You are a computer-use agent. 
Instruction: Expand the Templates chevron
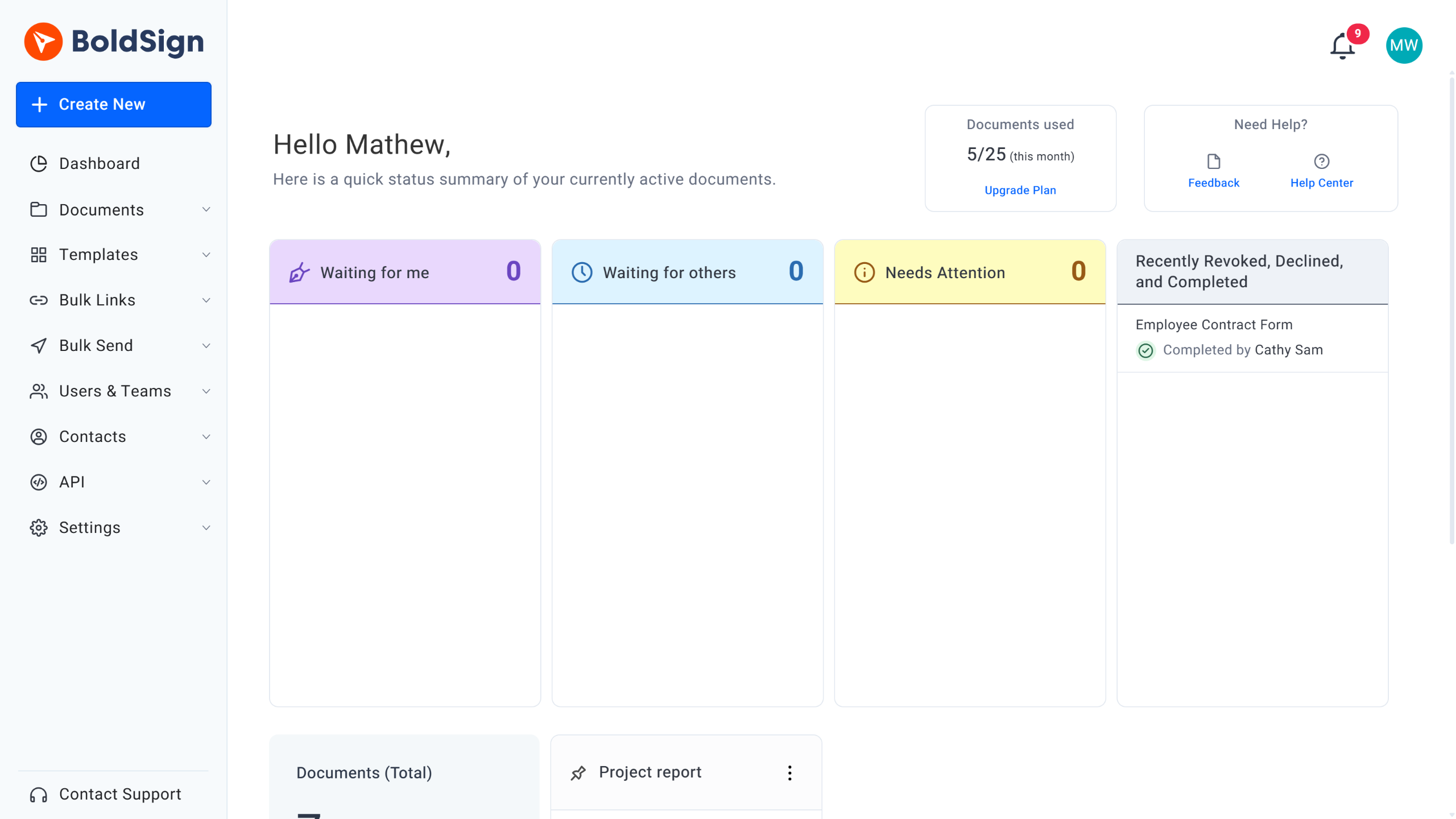coord(206,255)
